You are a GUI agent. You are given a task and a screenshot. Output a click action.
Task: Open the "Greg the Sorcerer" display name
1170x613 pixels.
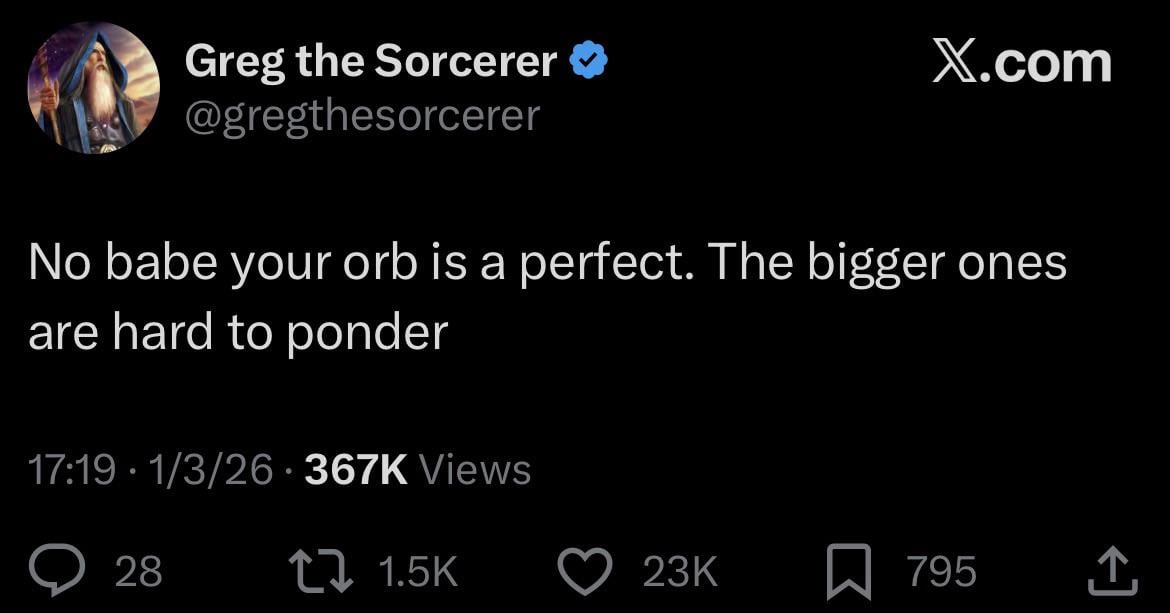[371, 63]
